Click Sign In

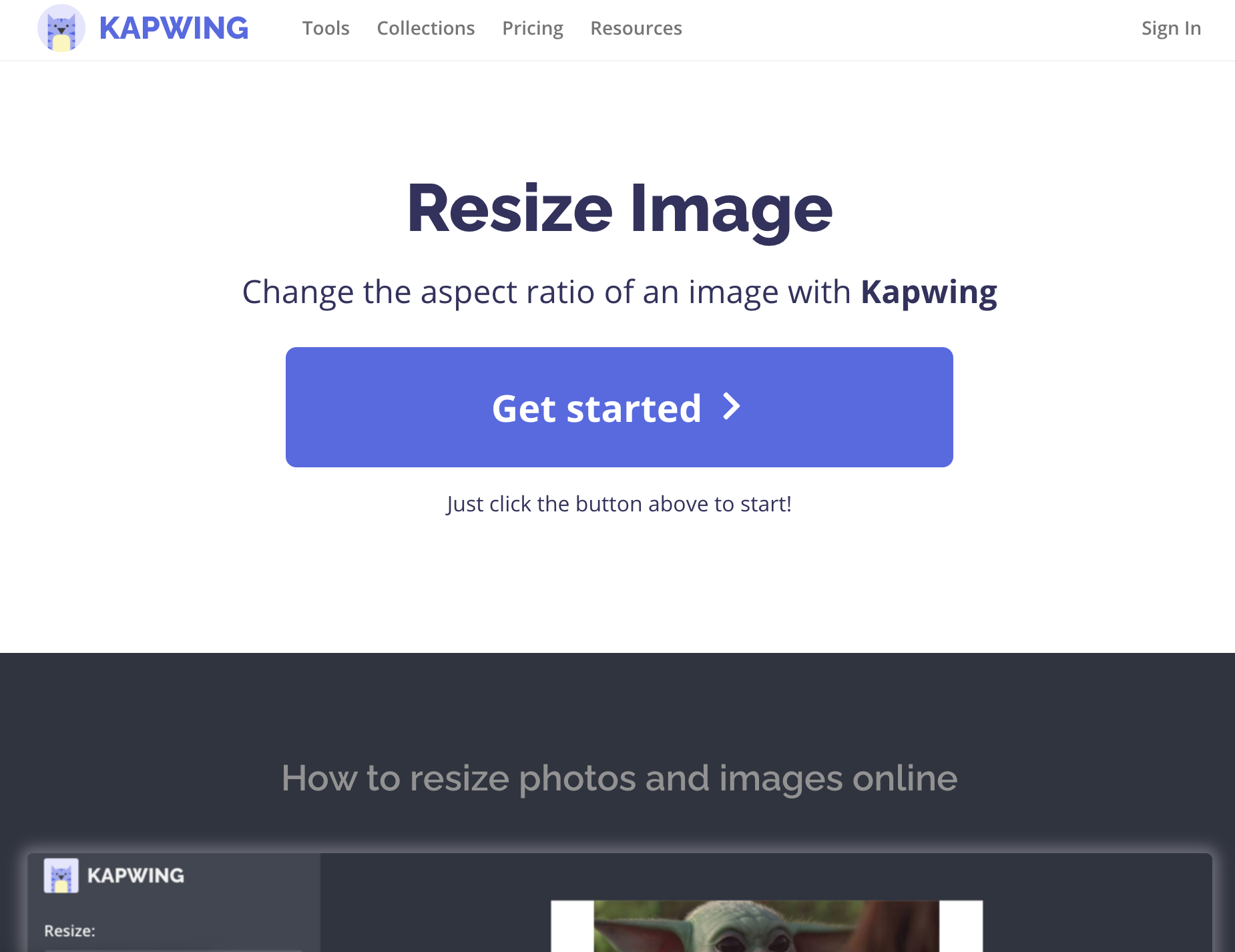click(x=1171, y=28)
